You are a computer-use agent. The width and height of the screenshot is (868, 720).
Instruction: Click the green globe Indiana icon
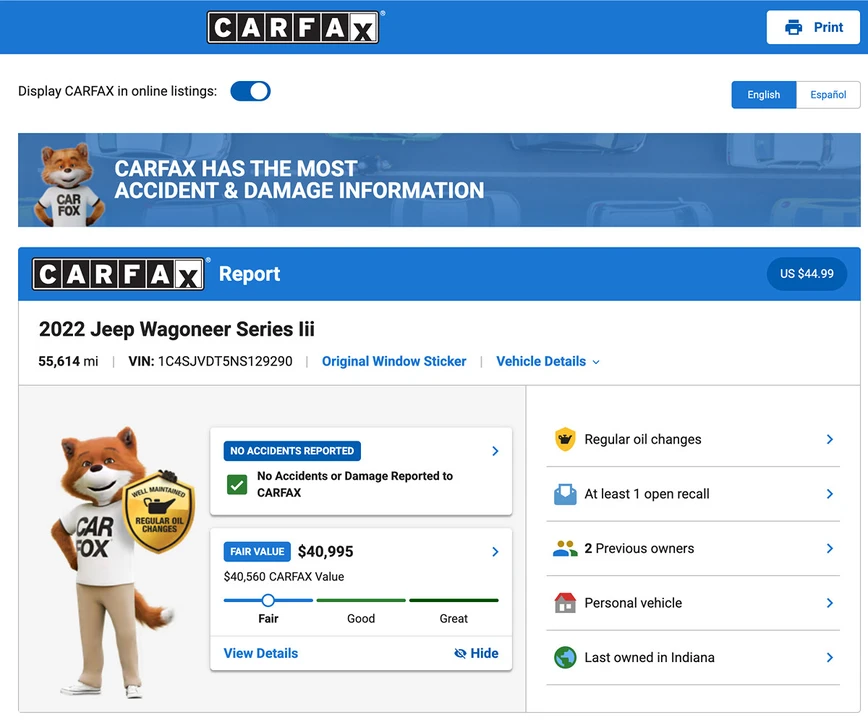pos(565,657)
